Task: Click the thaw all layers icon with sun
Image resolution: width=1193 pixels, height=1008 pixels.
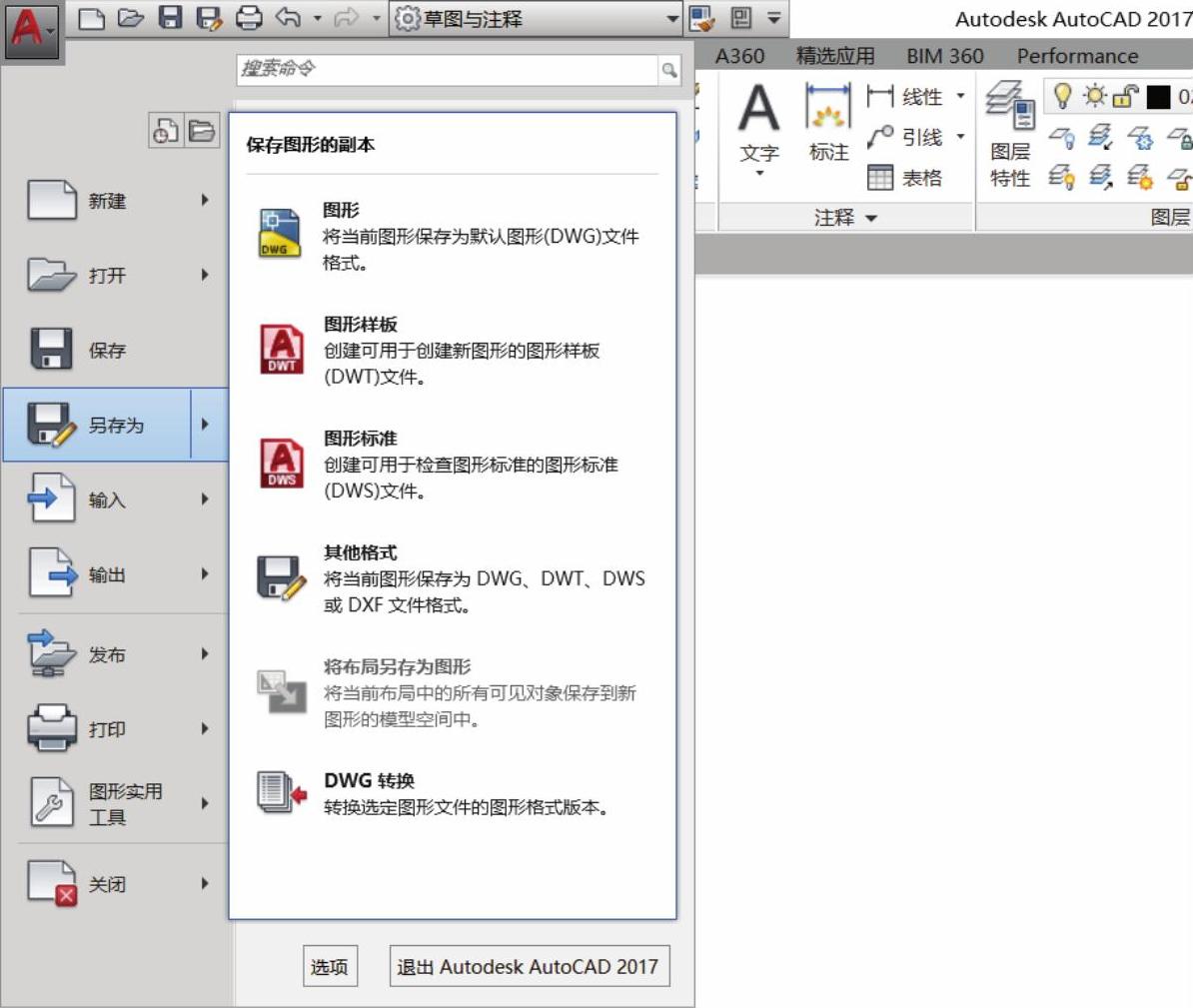Action: (x=1140, y=178)
